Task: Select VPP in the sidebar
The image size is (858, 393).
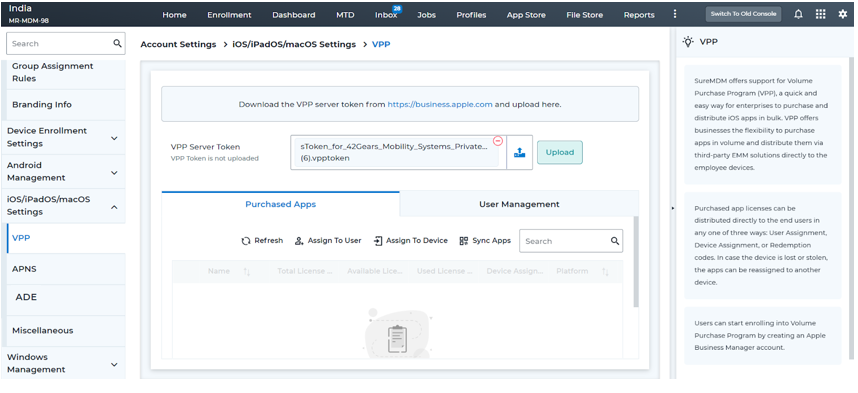Action: (x=66, y=238)
